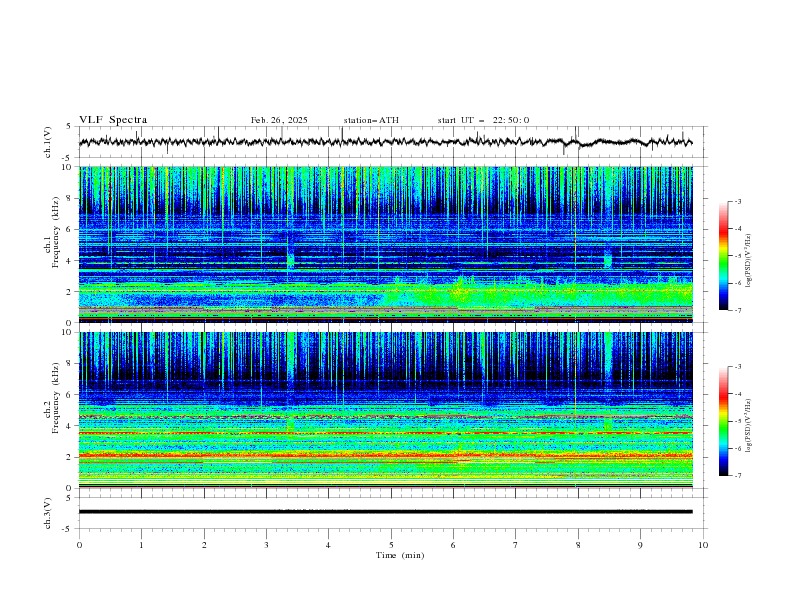Click the ch.1 waveform trace plot

(385, 142)
